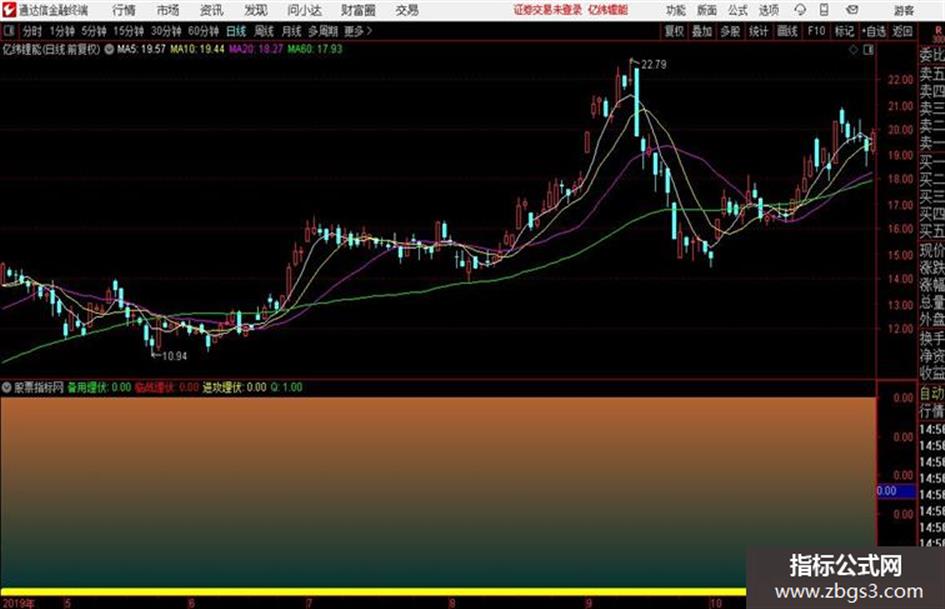The width and height of the screenshot is (945, 609).
Task: Expand the 更多 period options
Action: [358, 31]
